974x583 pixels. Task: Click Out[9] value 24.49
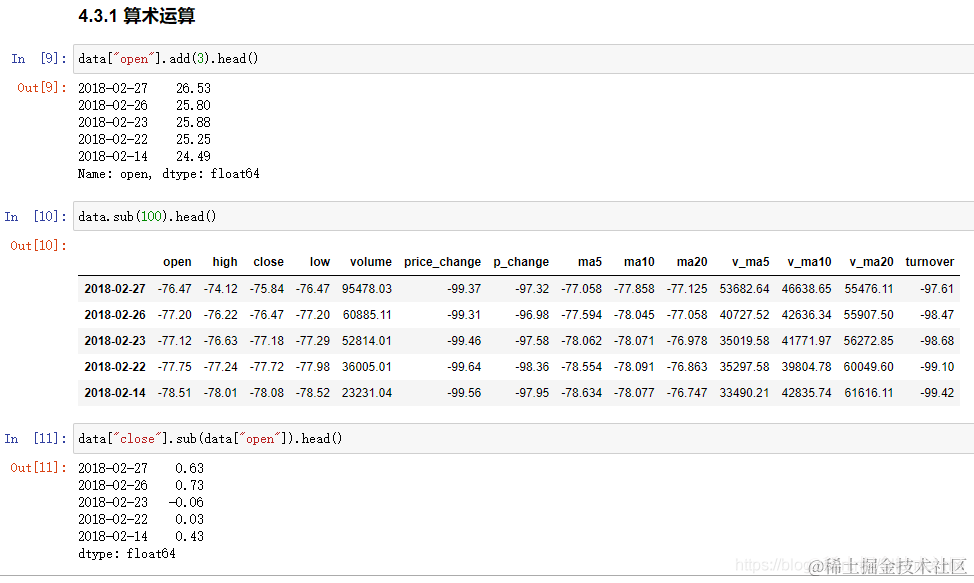tap(193, 156)
